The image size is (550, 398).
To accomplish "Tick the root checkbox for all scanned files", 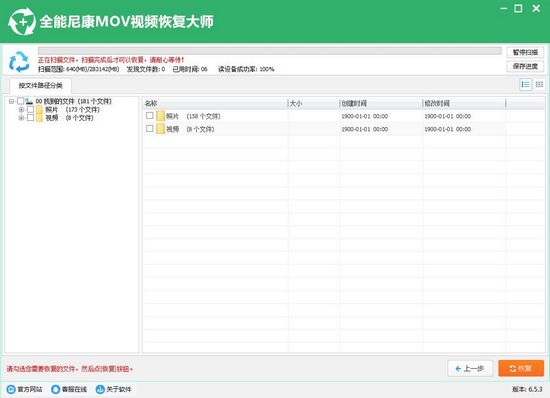I will [x=21, y=101].
